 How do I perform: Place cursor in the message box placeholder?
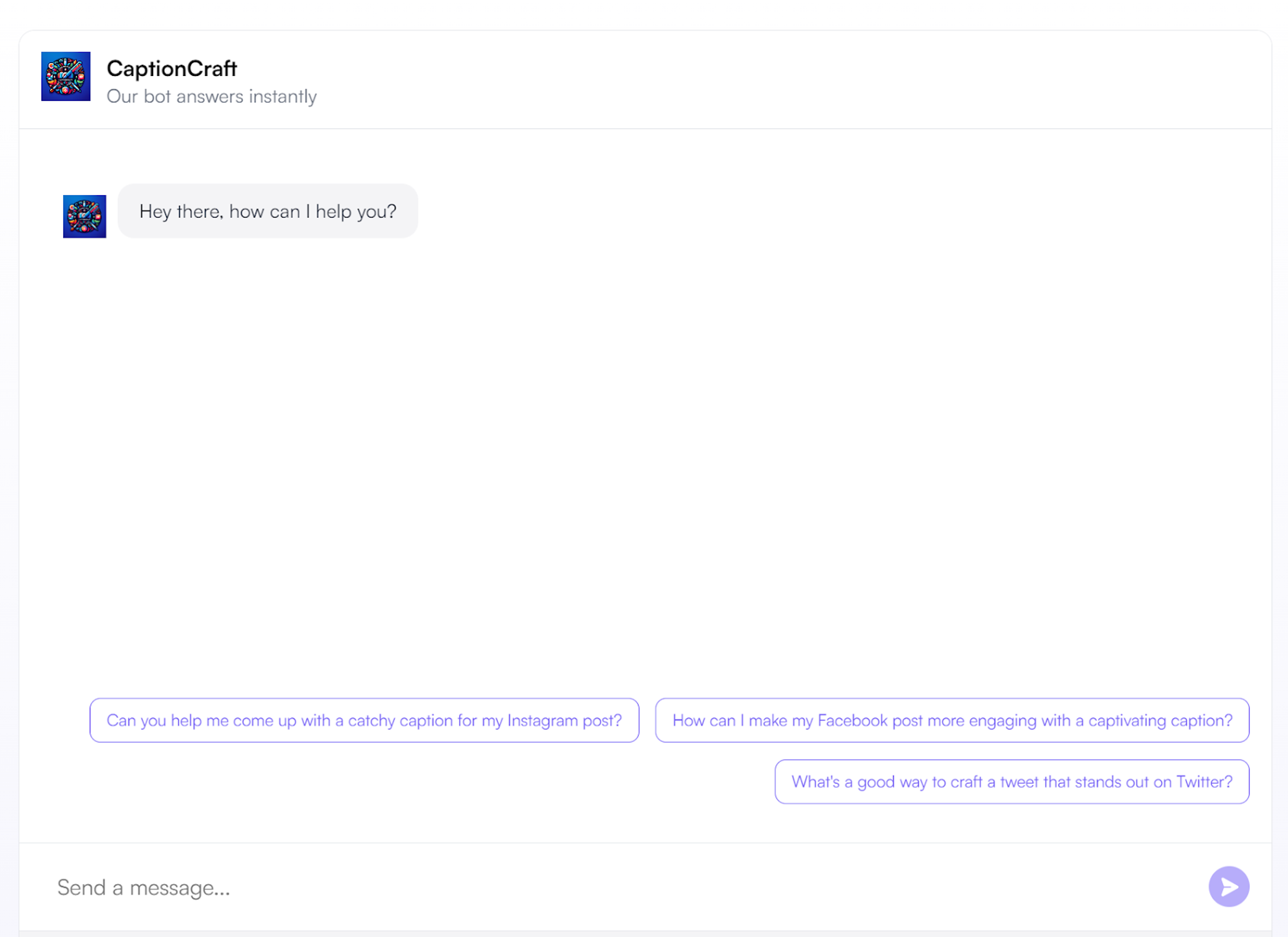click(144, 887)
